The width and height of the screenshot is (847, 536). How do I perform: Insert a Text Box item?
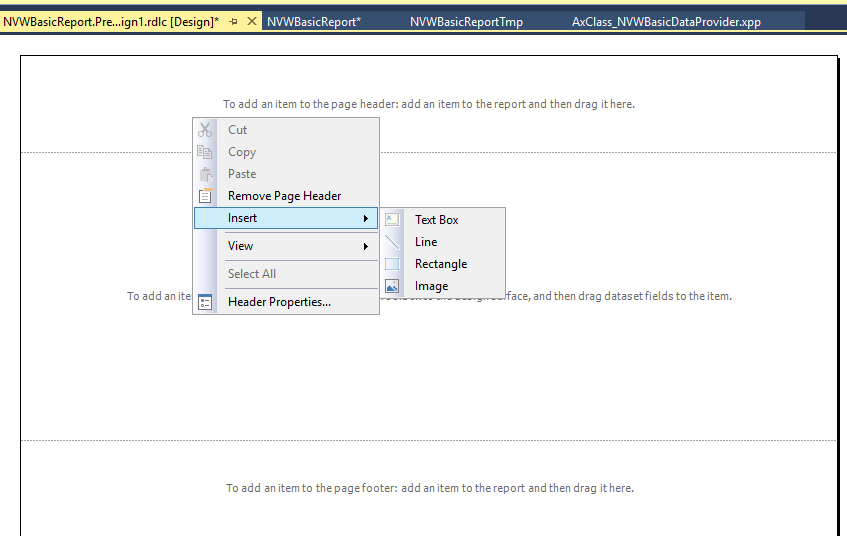pyautogui.click(x=443, y=219)
